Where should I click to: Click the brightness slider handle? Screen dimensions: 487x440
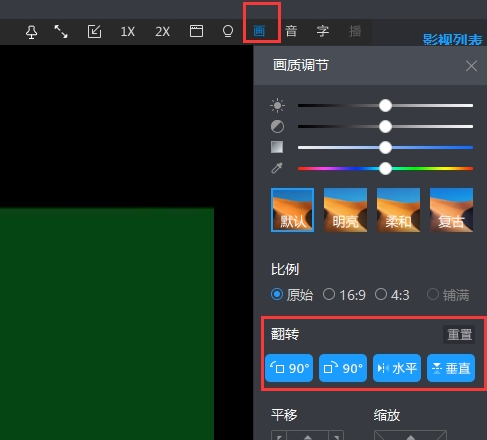(x=385, y=106)
